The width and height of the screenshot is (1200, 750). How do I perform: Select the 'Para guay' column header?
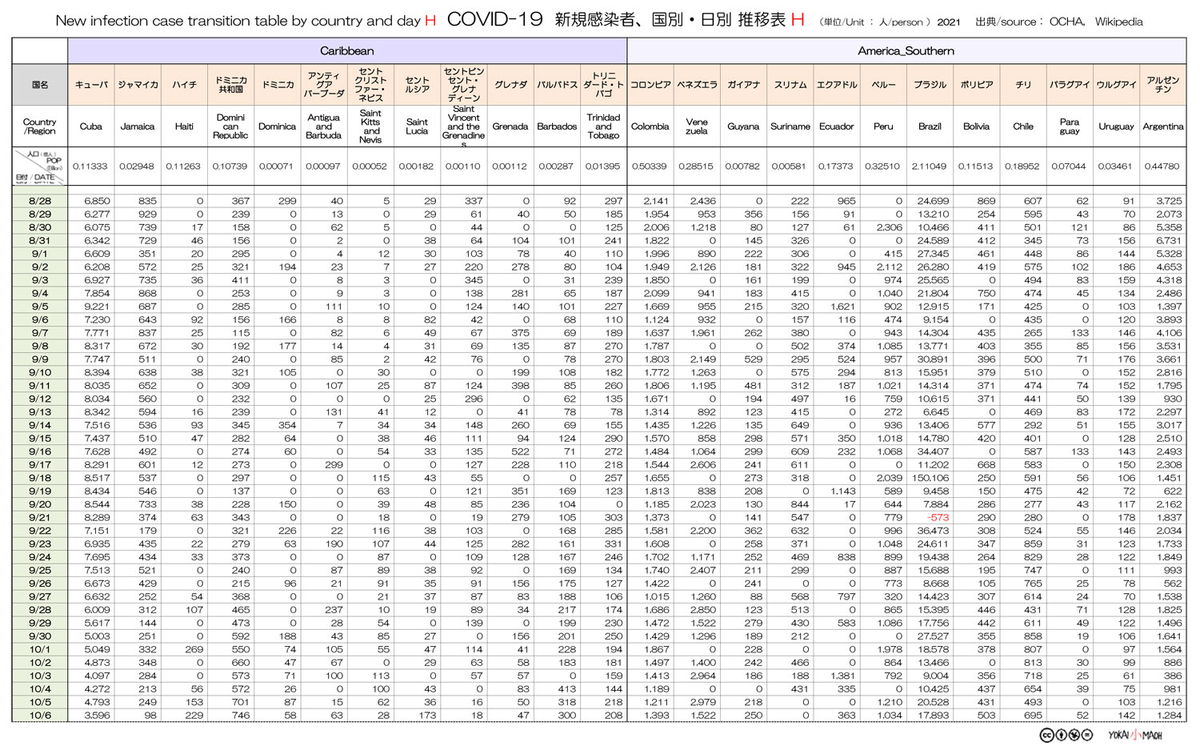[x=1070, y=128]
